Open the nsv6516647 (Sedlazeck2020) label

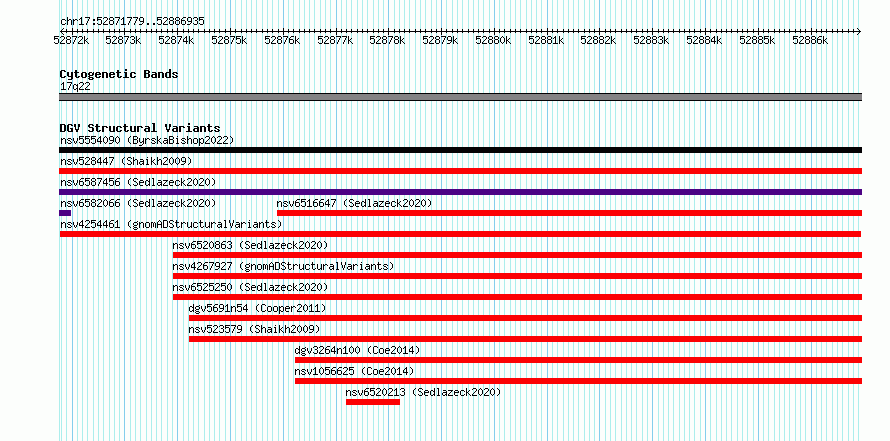(x=355, y=203)
